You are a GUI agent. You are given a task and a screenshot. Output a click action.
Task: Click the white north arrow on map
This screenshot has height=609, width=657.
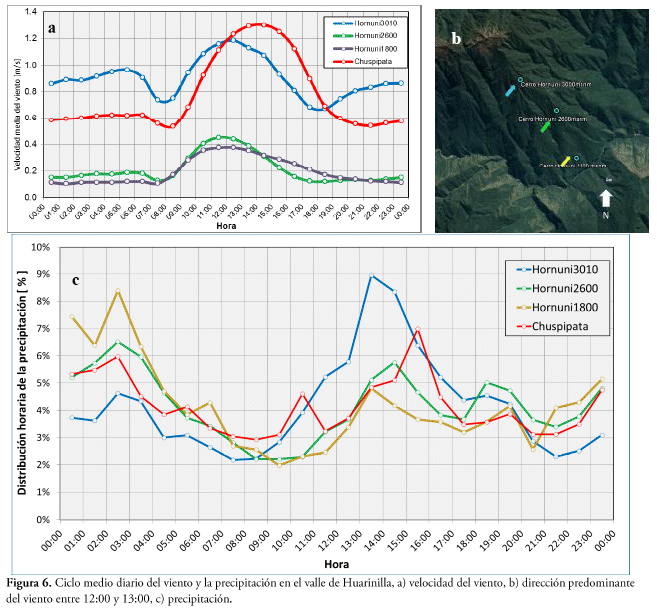pos(606,196)
